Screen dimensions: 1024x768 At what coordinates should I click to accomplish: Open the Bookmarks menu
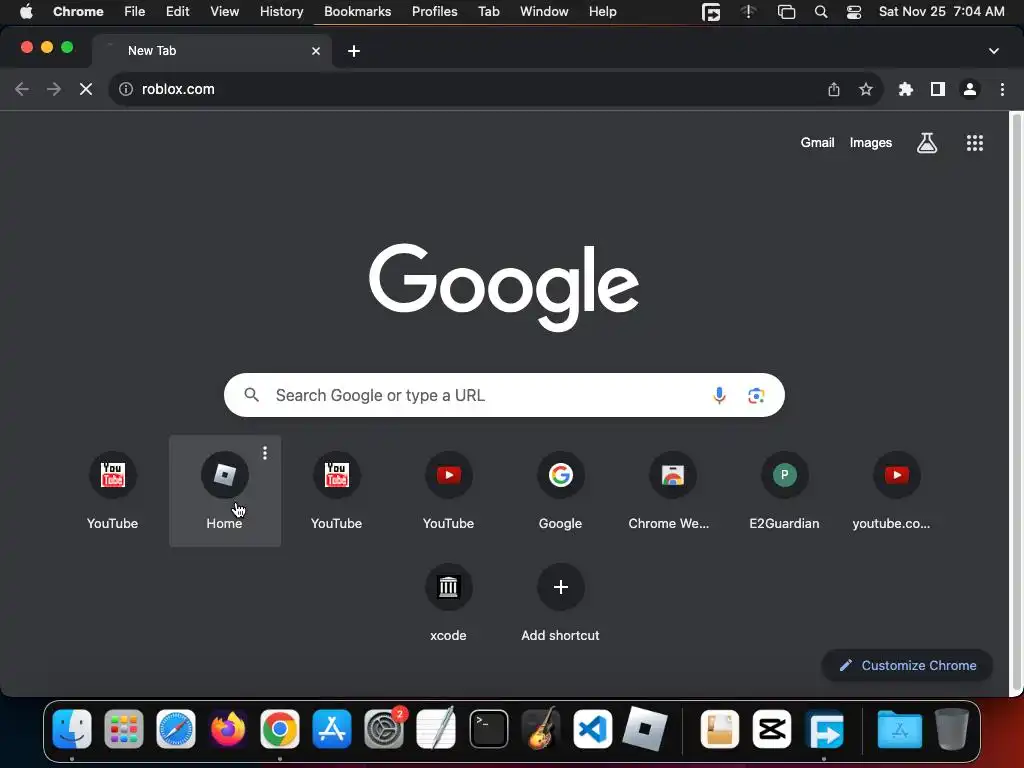(357, 11)
